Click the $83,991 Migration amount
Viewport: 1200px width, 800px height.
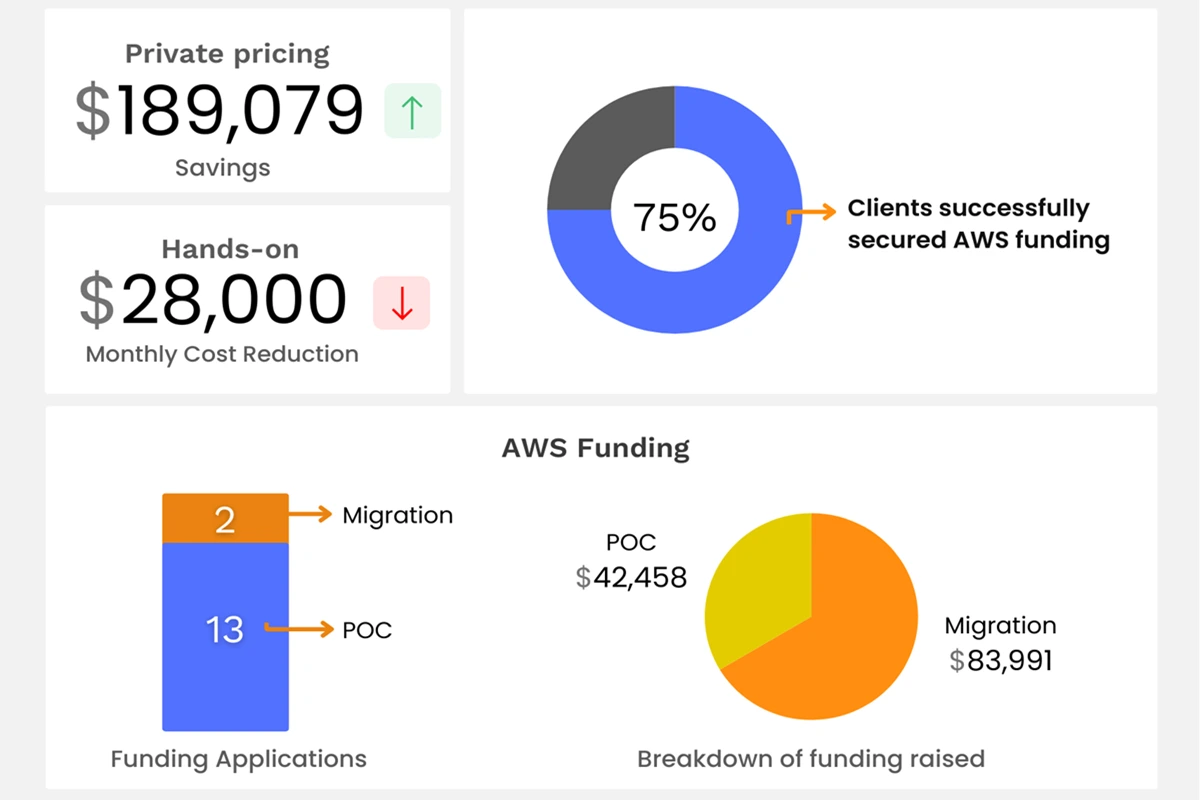(x=1001, y=661)
